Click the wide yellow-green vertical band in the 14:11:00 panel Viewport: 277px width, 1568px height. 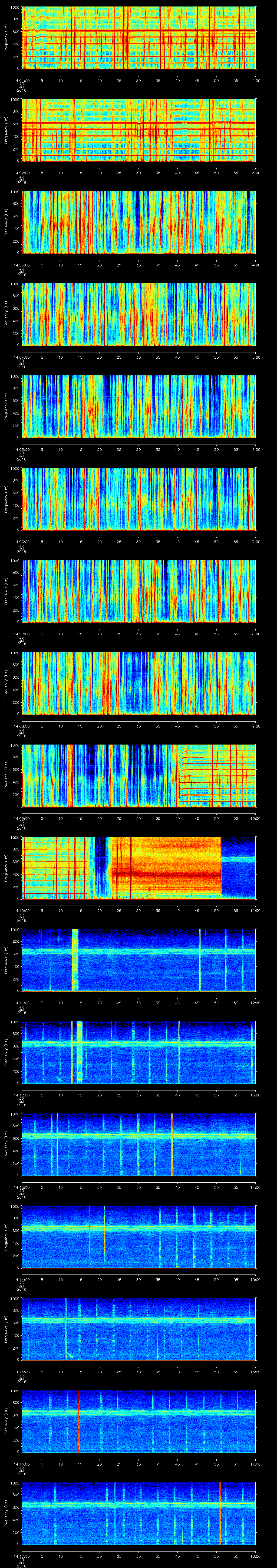[75, 960]
